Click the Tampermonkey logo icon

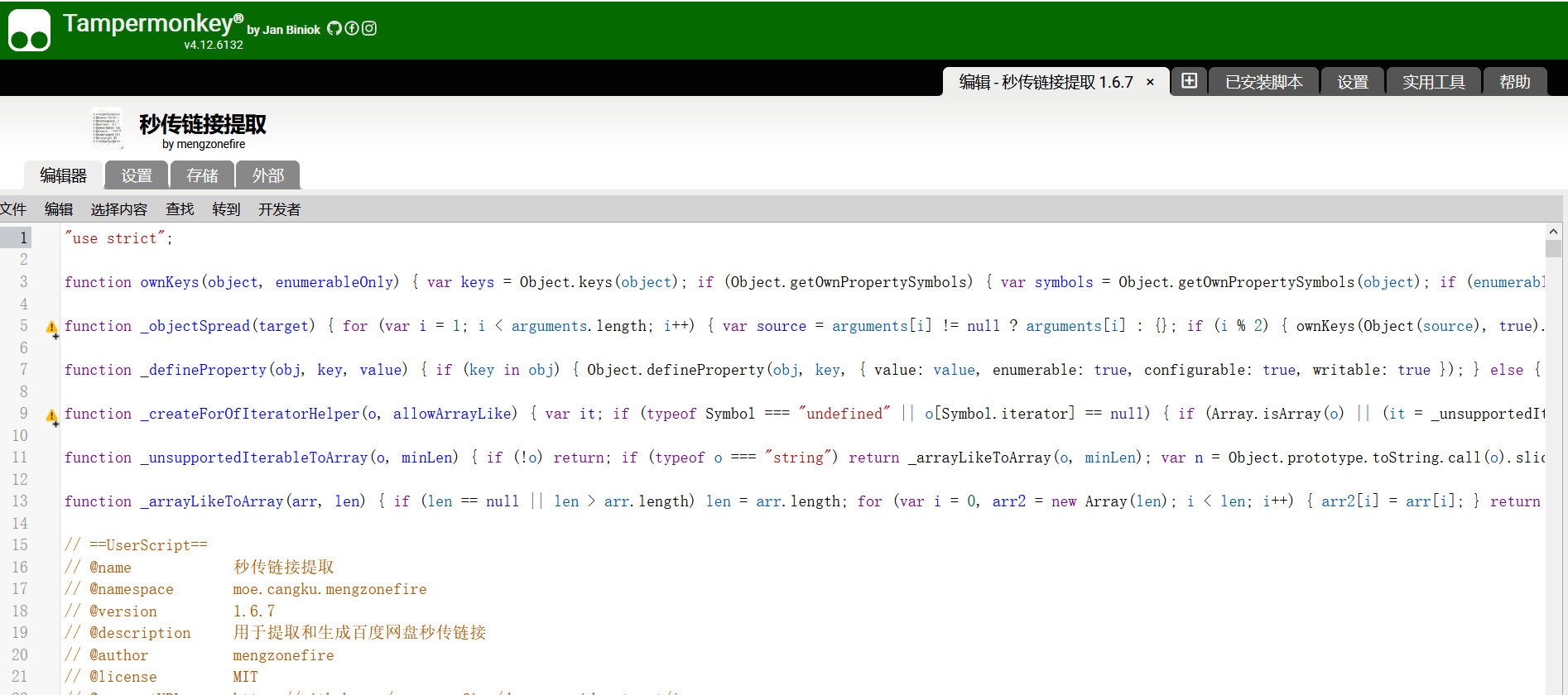(x=29, y=31)
